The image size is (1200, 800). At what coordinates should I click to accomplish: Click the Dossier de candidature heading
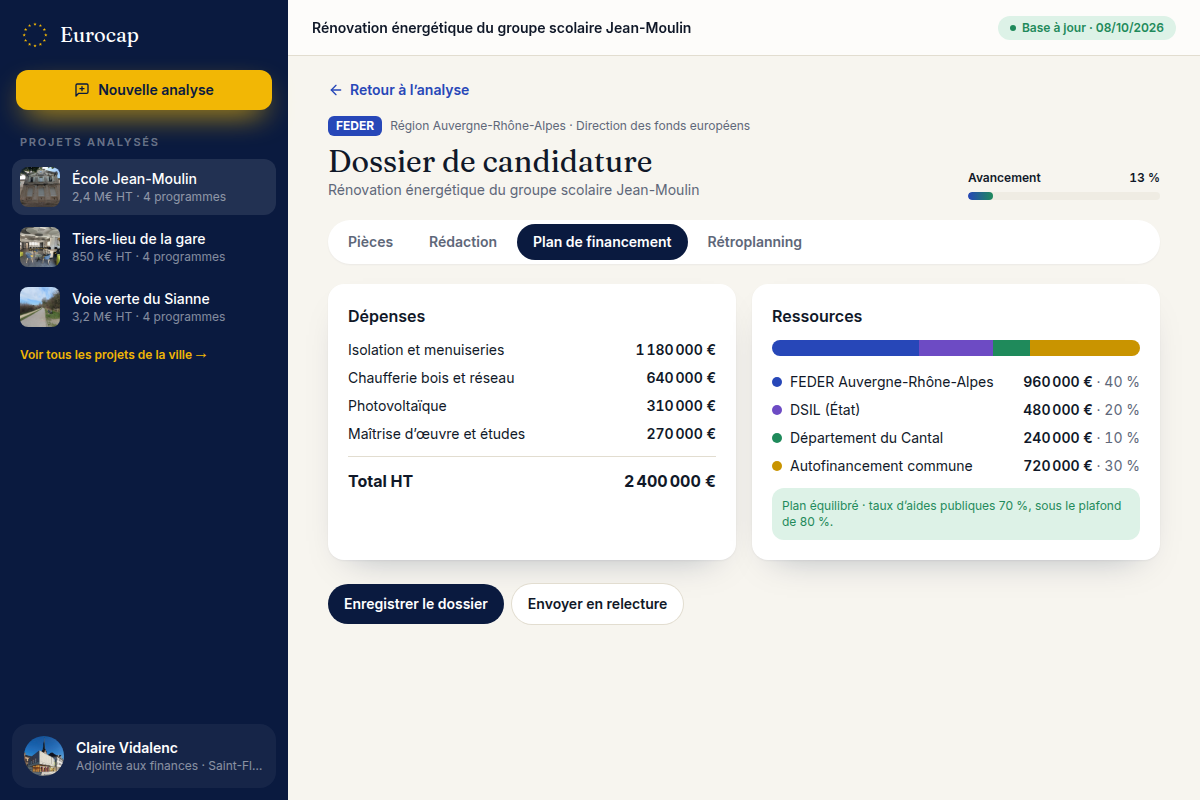[x=490, y=161]
